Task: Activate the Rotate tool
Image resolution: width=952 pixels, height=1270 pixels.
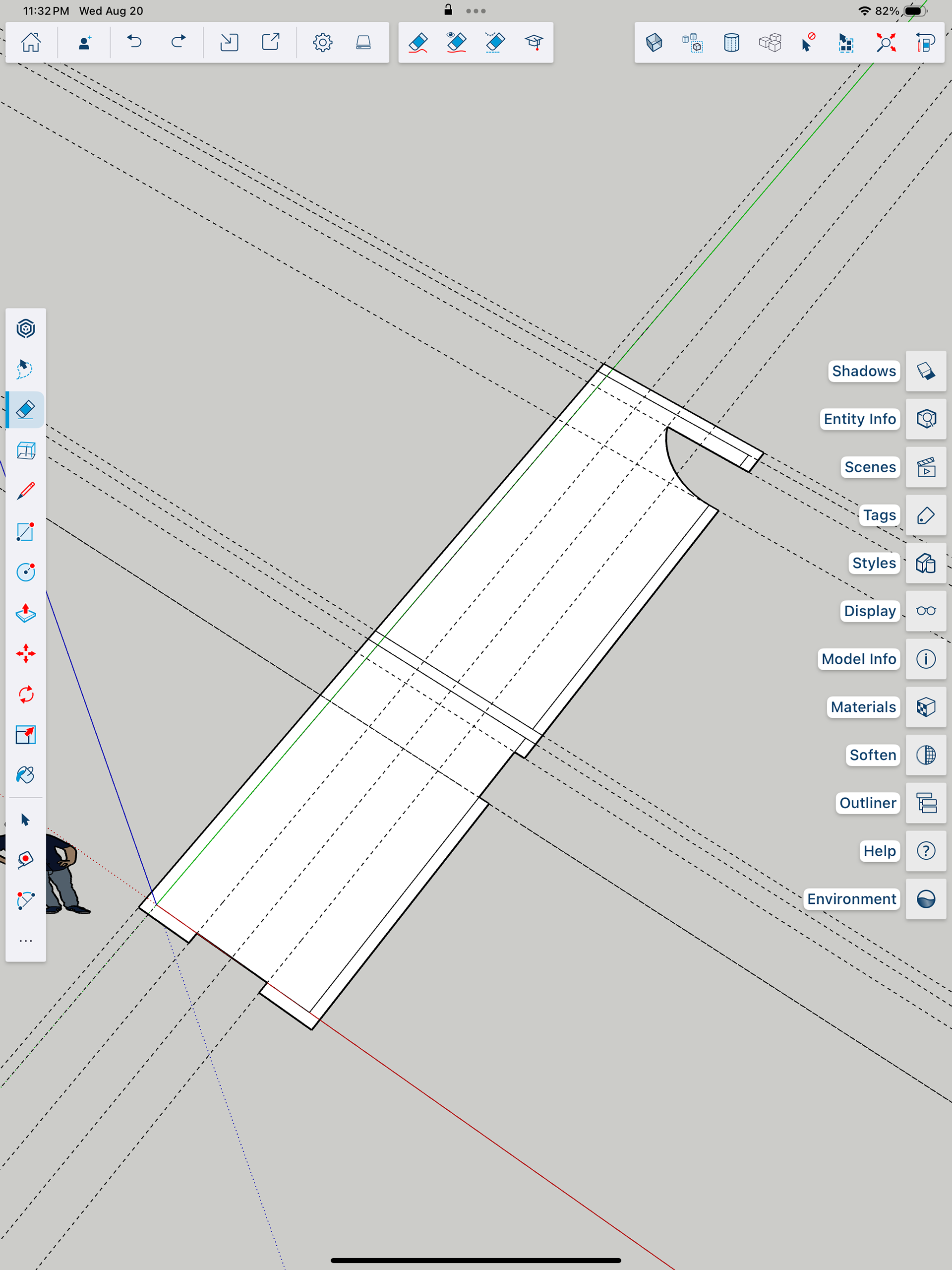Action: (26, 694)
